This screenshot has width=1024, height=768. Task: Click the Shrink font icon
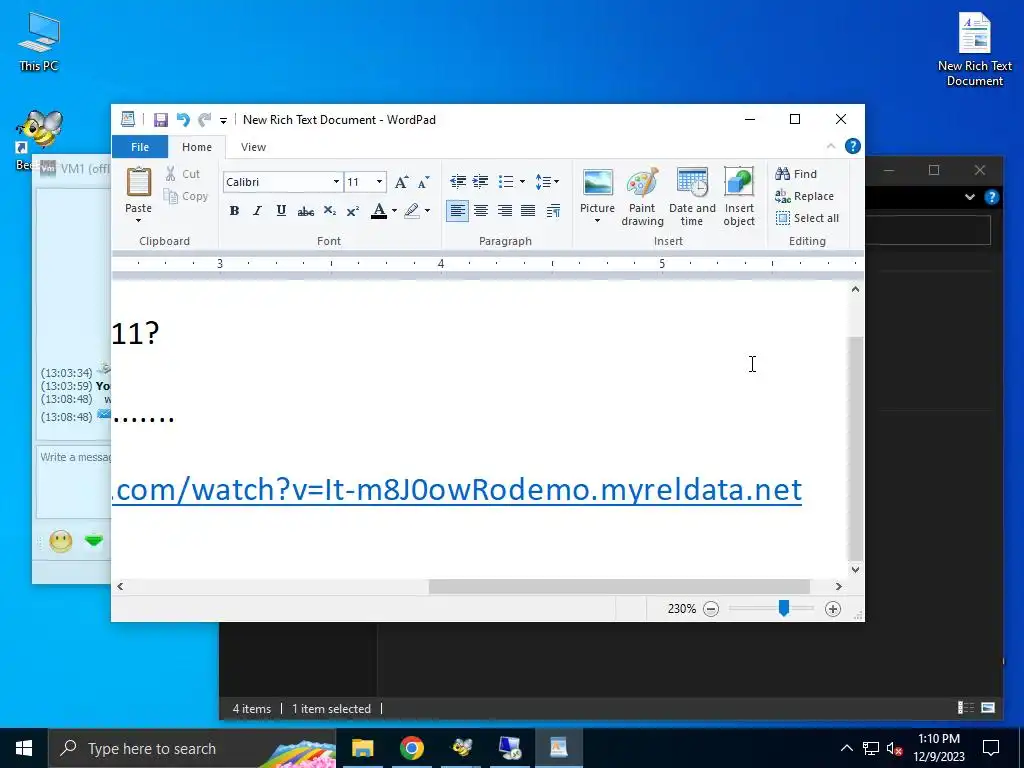tap(424, 182)
